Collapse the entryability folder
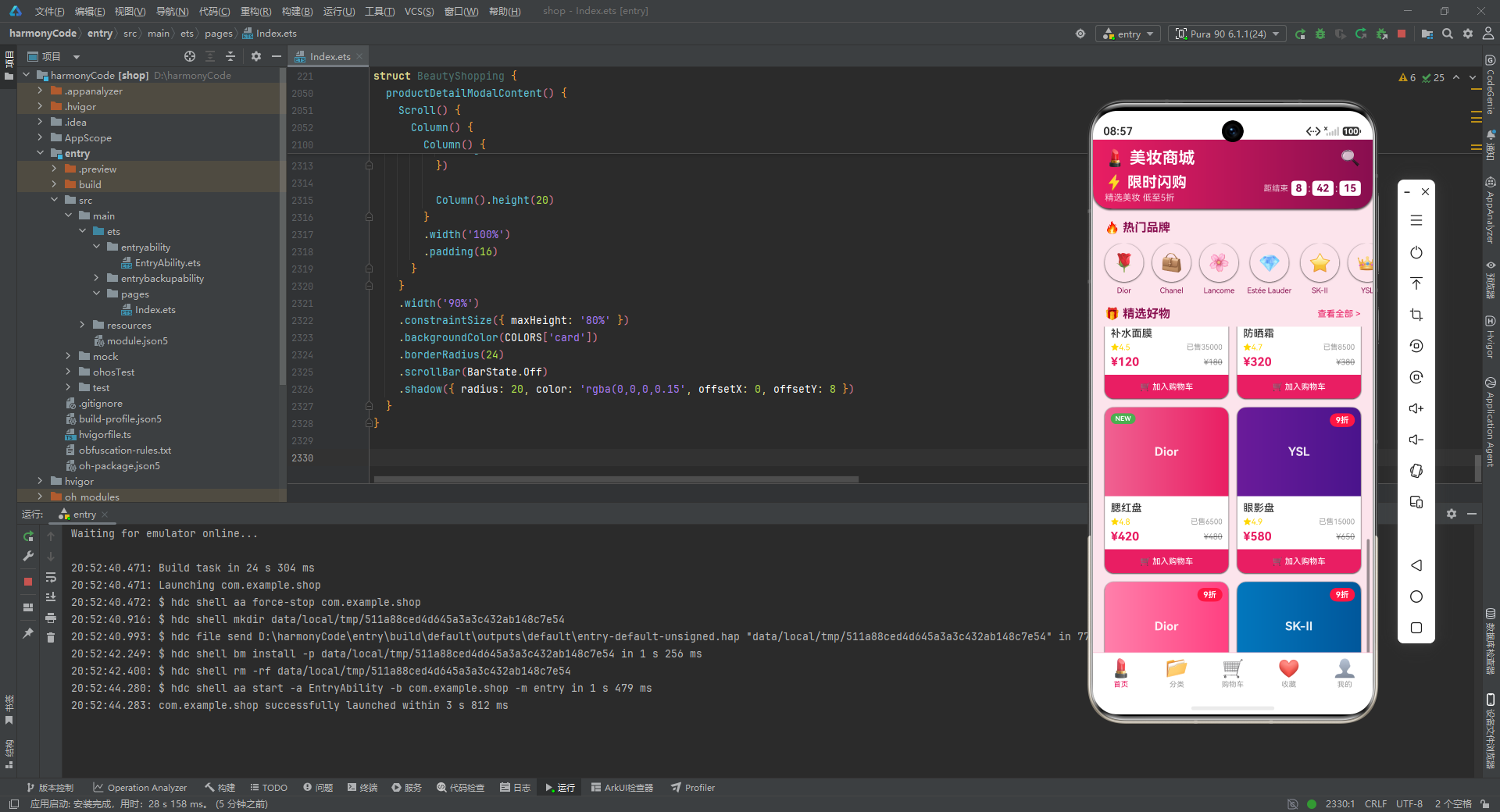 (x=96, y=247)
